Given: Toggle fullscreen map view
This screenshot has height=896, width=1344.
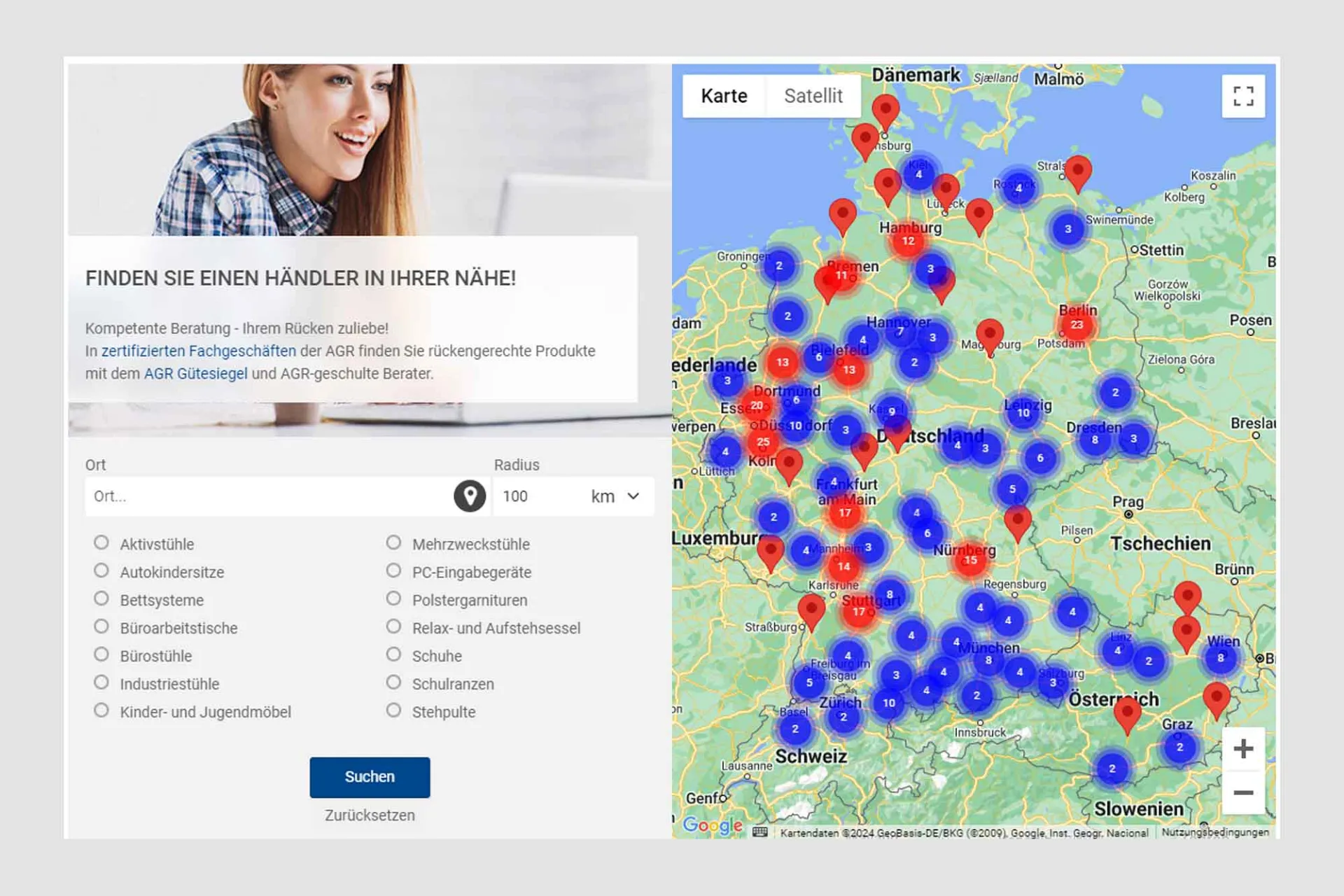Looking at the screenshot, I should pos(1242,96).
